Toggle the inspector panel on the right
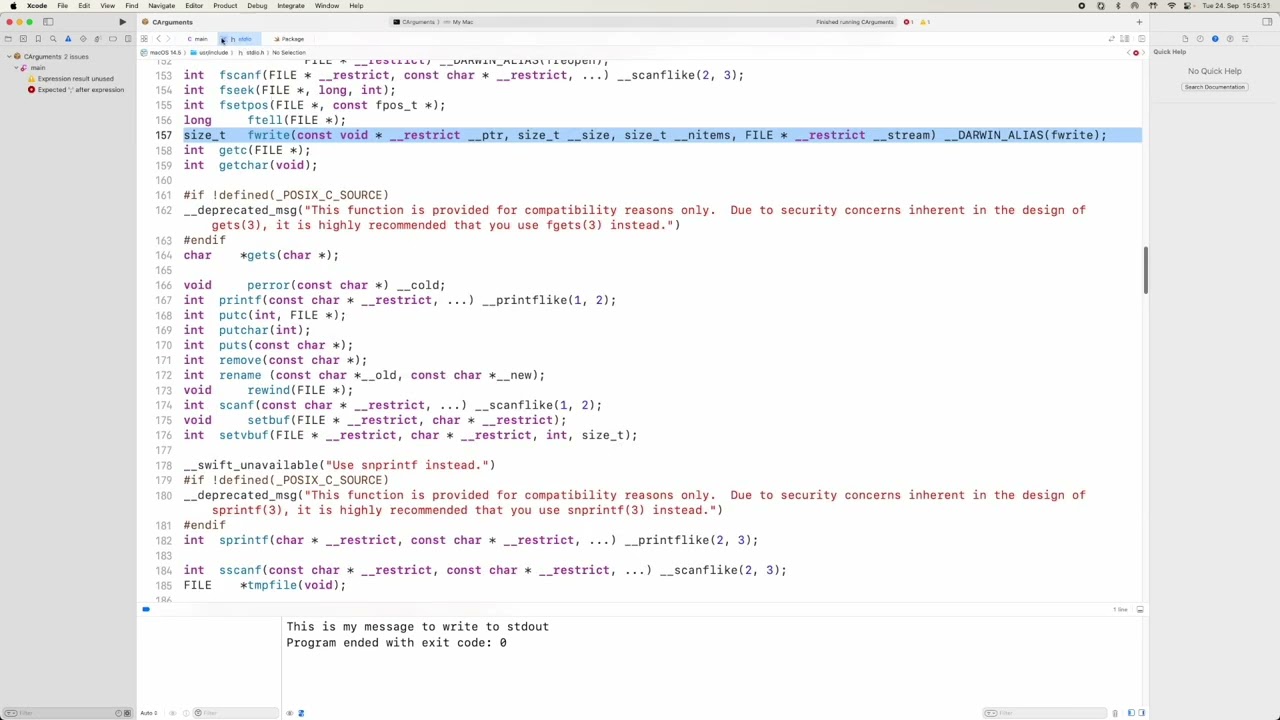Image resolution: width=1280 pixels, height=720 pixels. coord(1268,22)
